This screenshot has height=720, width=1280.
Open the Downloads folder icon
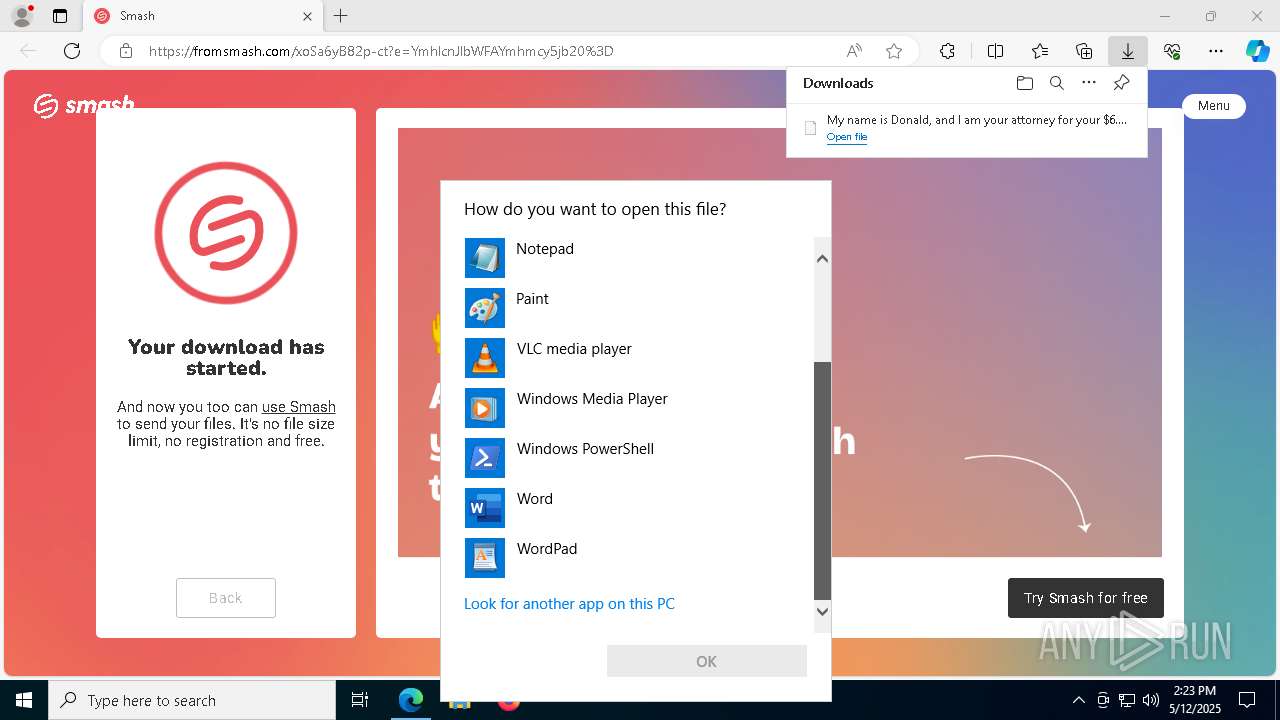tap(1024, 83)
